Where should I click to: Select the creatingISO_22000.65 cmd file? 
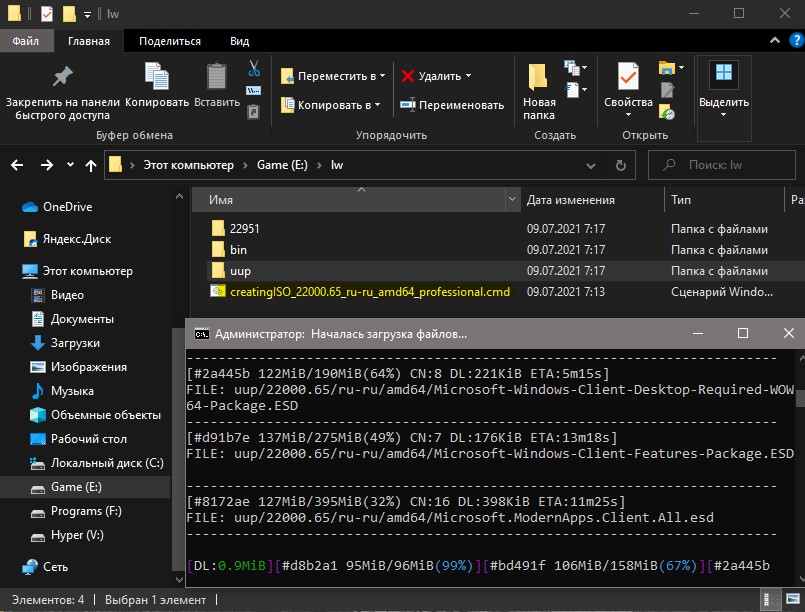point(370,292)
